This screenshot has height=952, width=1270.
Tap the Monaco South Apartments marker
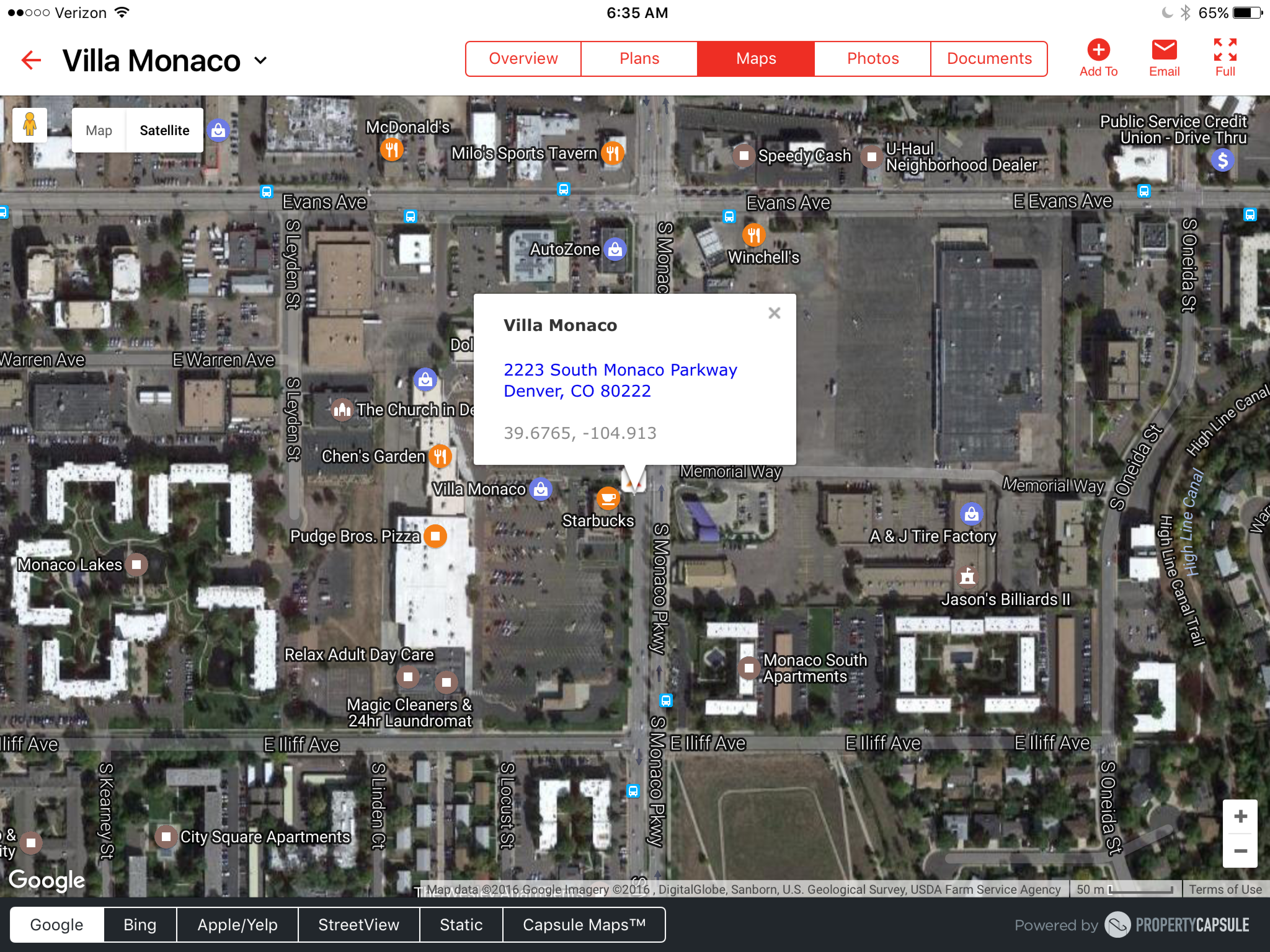coord(749,668)
